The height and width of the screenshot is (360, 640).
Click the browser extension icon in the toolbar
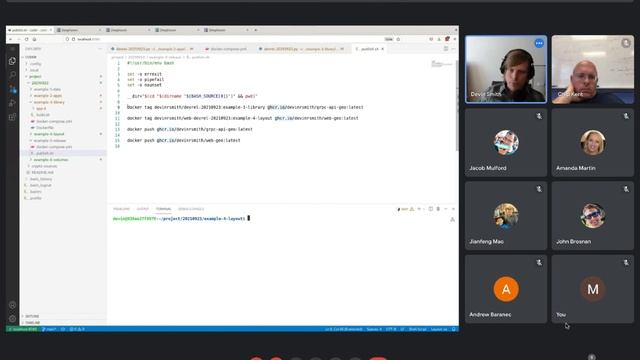tap(447, 39)
